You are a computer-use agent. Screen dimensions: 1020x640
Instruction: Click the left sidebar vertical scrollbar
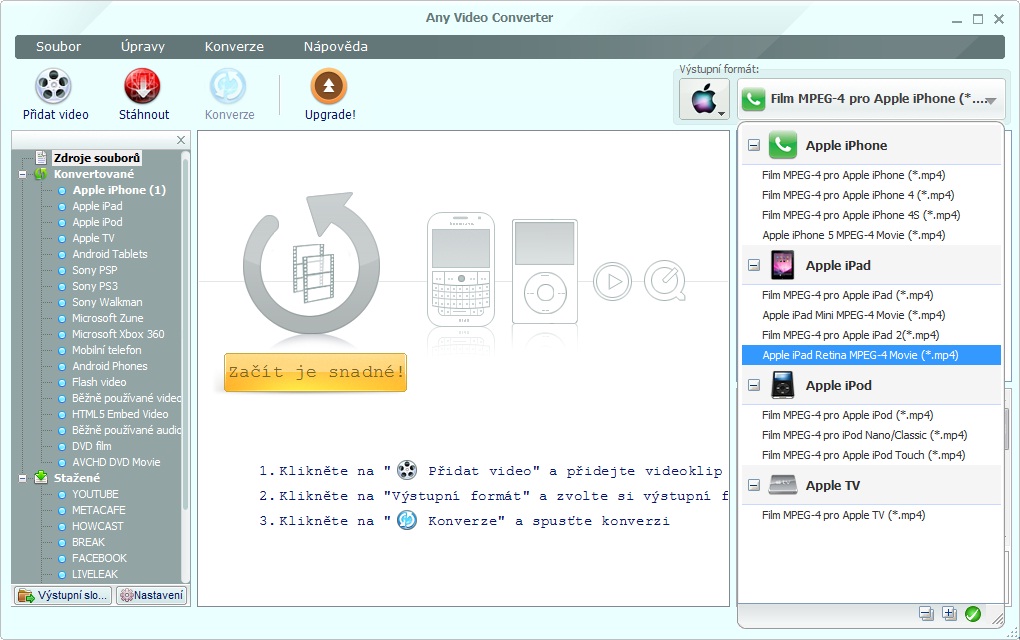point(185,332)
